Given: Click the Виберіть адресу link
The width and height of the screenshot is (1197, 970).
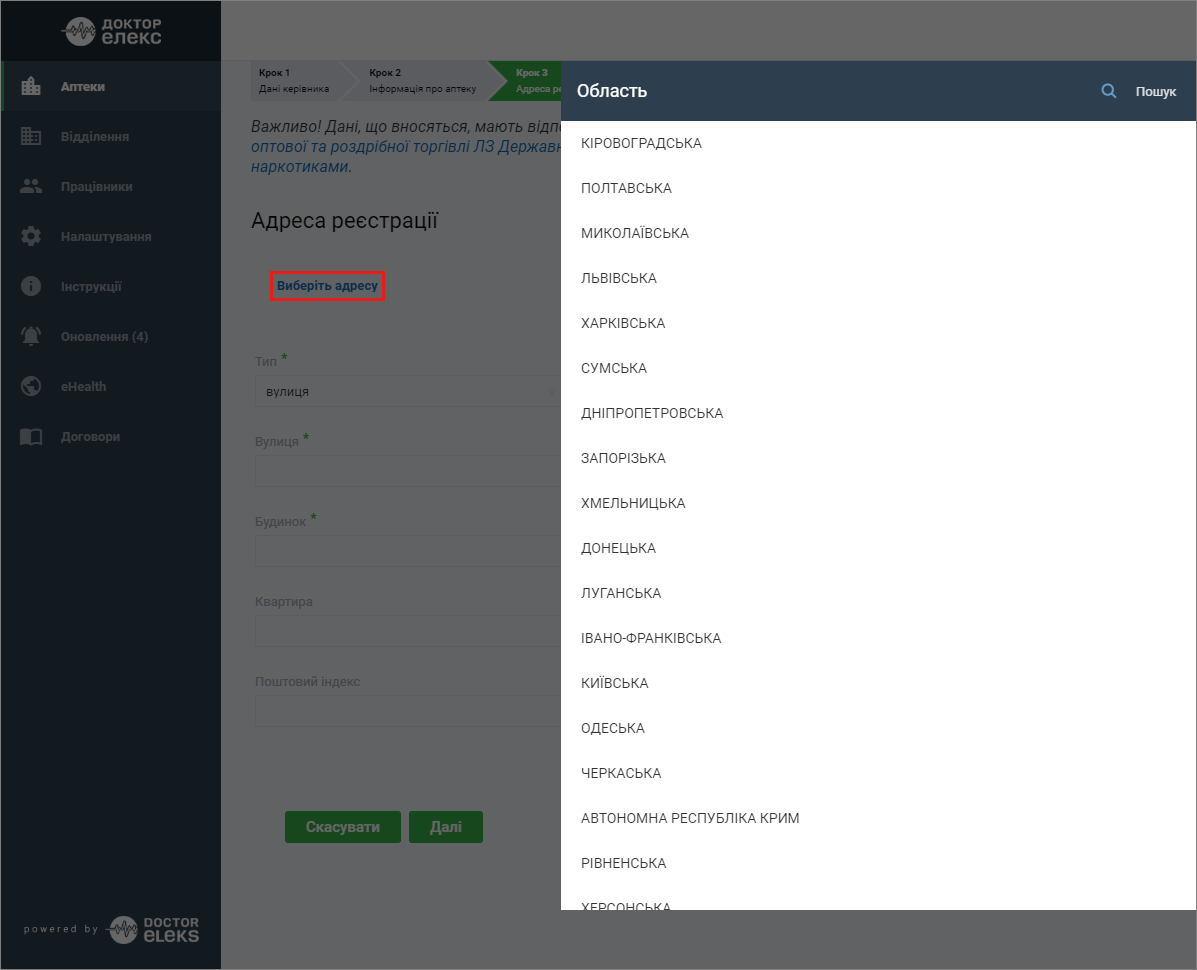Looking at the screenshot, I should tap(327, 285).
